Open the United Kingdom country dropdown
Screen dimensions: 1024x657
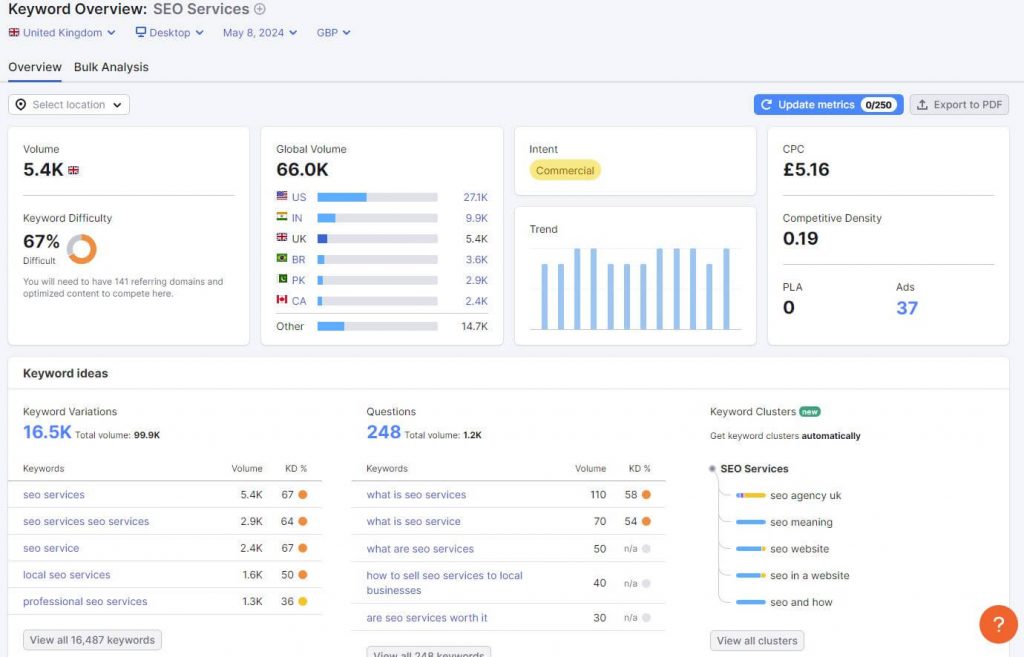pos(62,33)
